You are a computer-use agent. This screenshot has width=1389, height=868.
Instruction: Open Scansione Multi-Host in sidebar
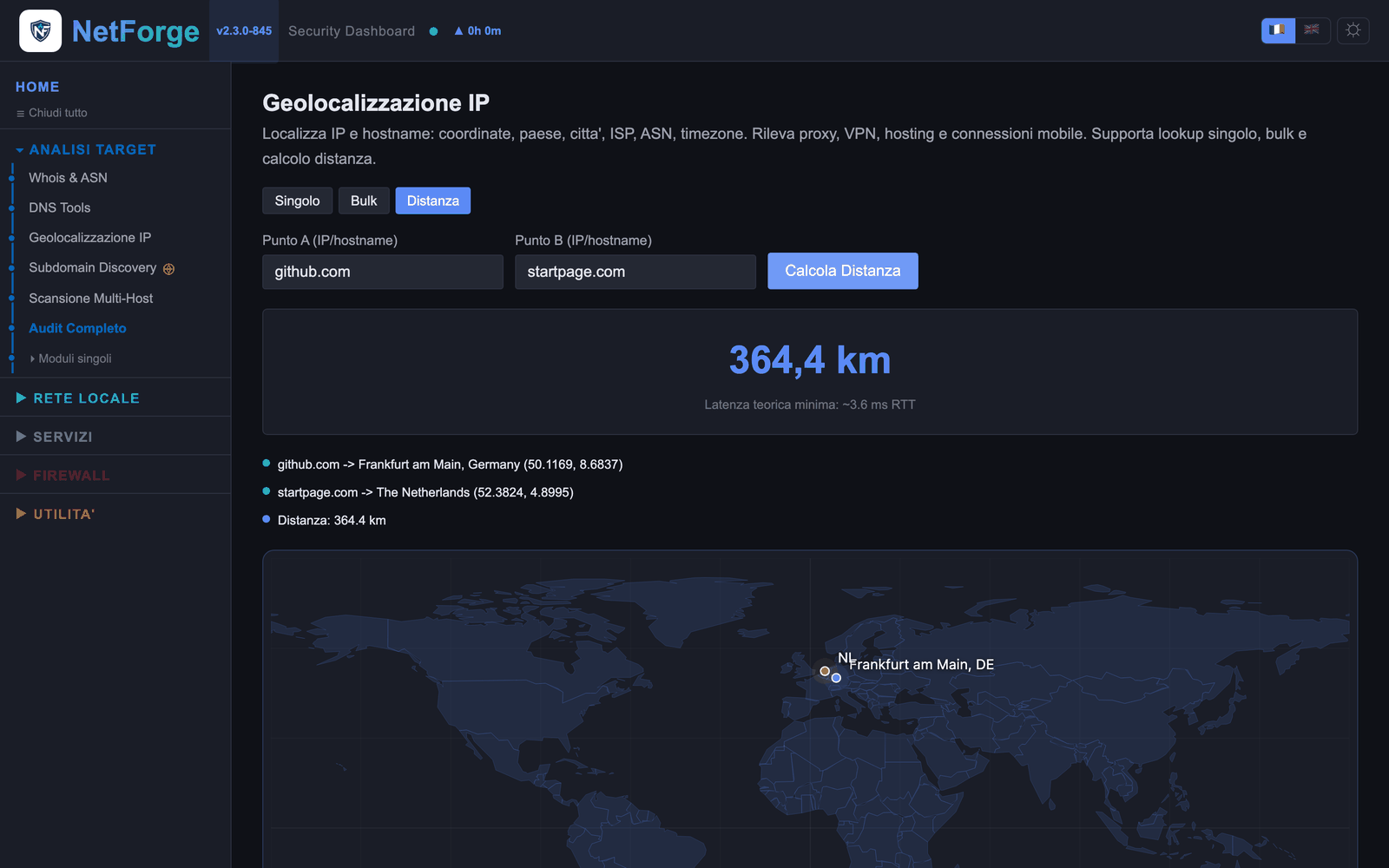91,298
